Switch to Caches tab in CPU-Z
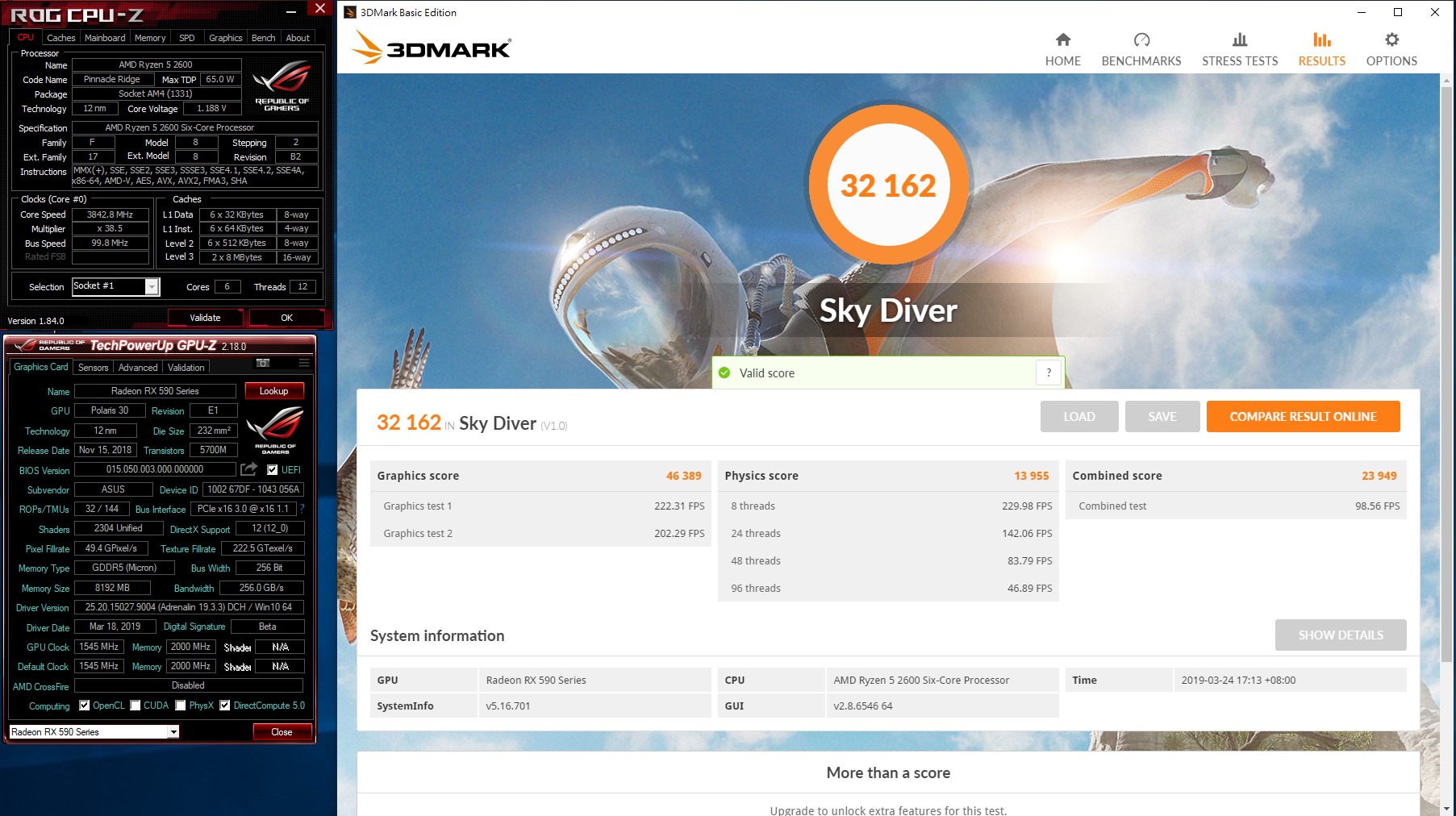 point(60,38)
